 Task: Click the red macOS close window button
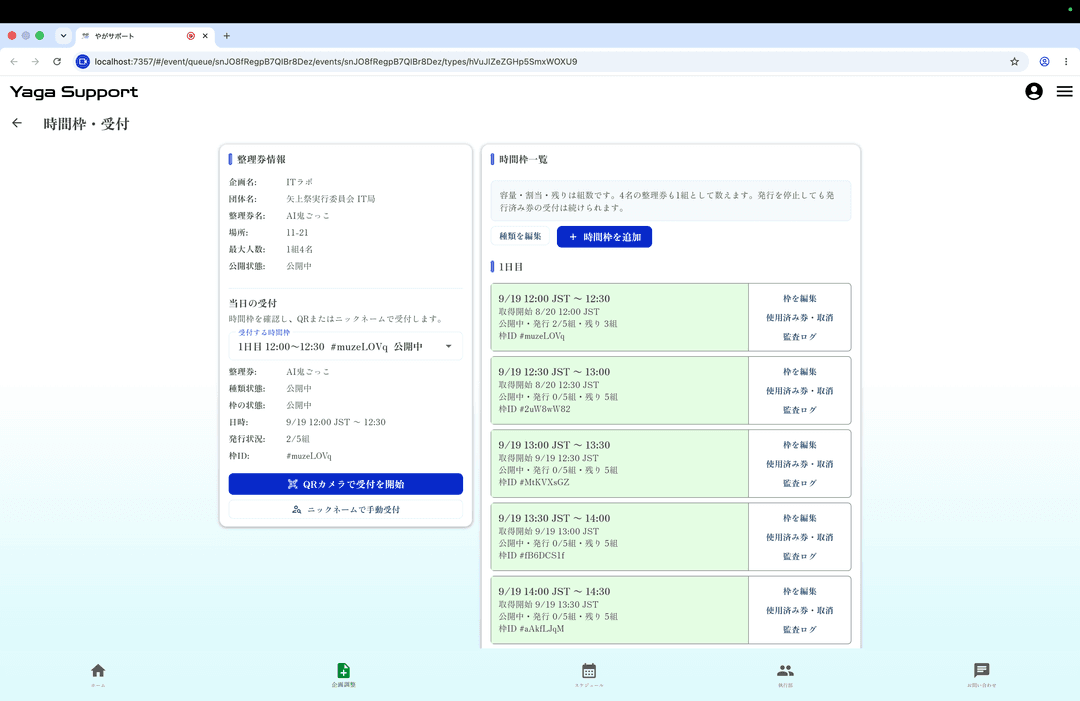click(12, 36)
